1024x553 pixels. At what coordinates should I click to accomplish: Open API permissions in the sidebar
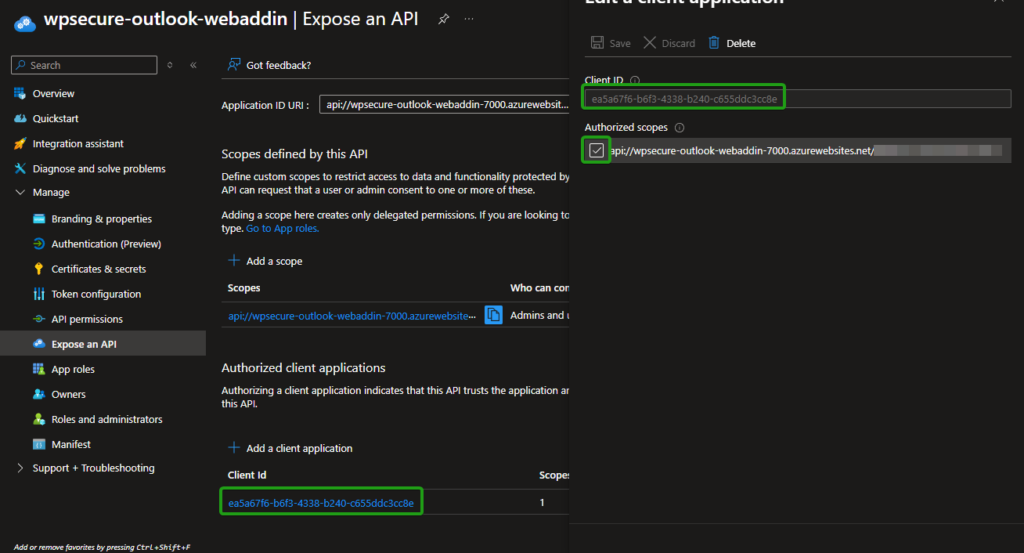tap(87, 319)
